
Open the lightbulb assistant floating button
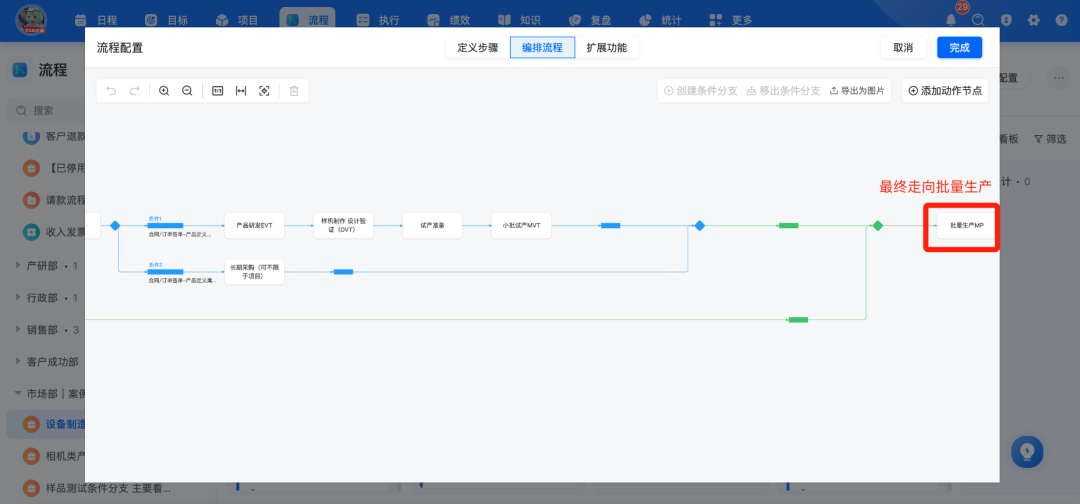pyautogui.click(x=1027, y=452)
